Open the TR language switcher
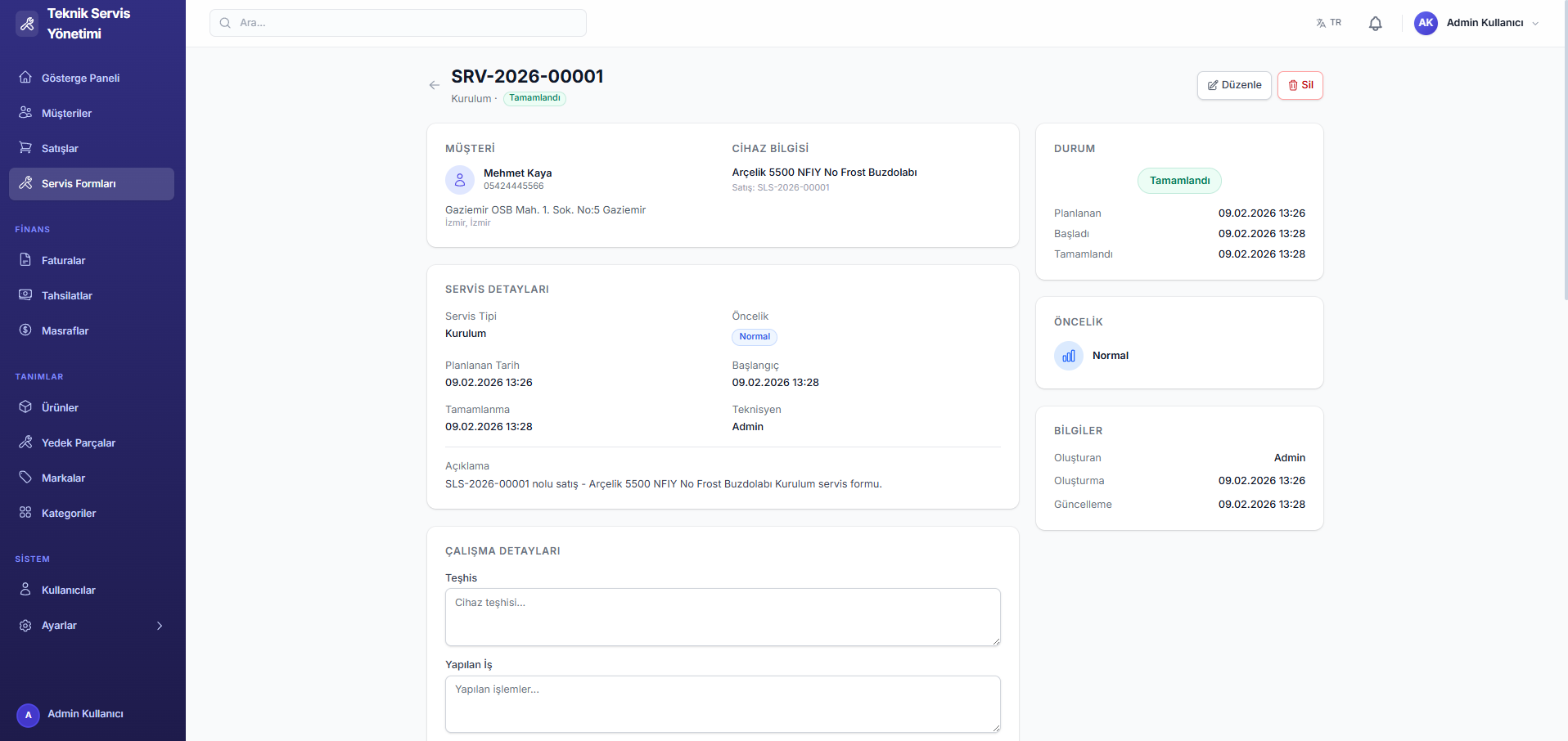The image size is (1568, 741). 1328,23
